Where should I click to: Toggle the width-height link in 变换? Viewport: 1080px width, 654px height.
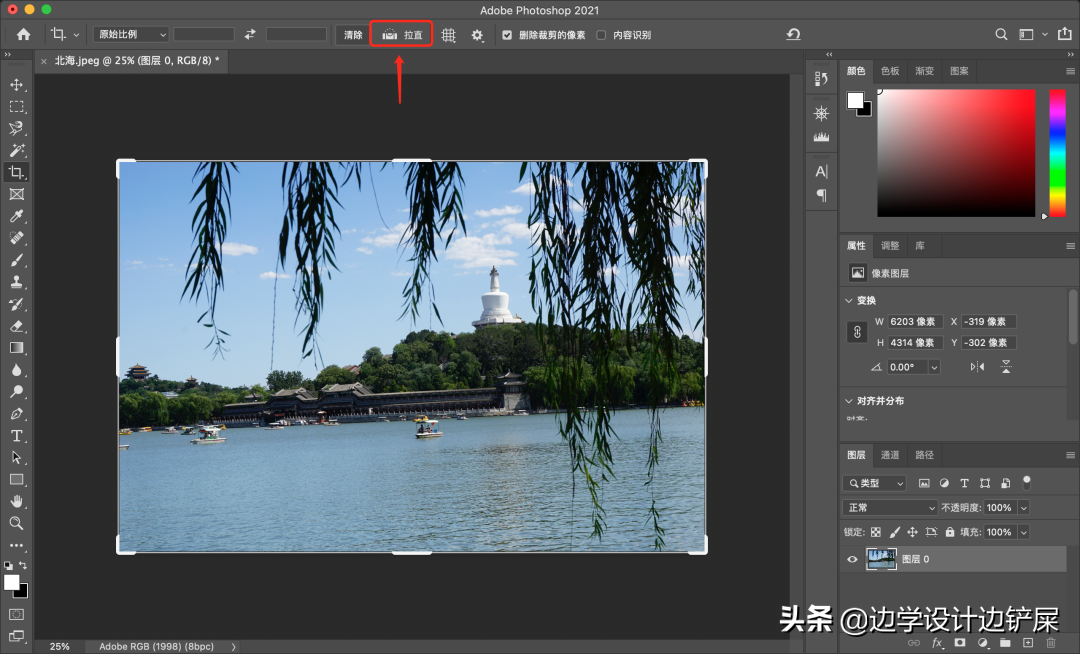pyautogui.click(x=857, y=332)
